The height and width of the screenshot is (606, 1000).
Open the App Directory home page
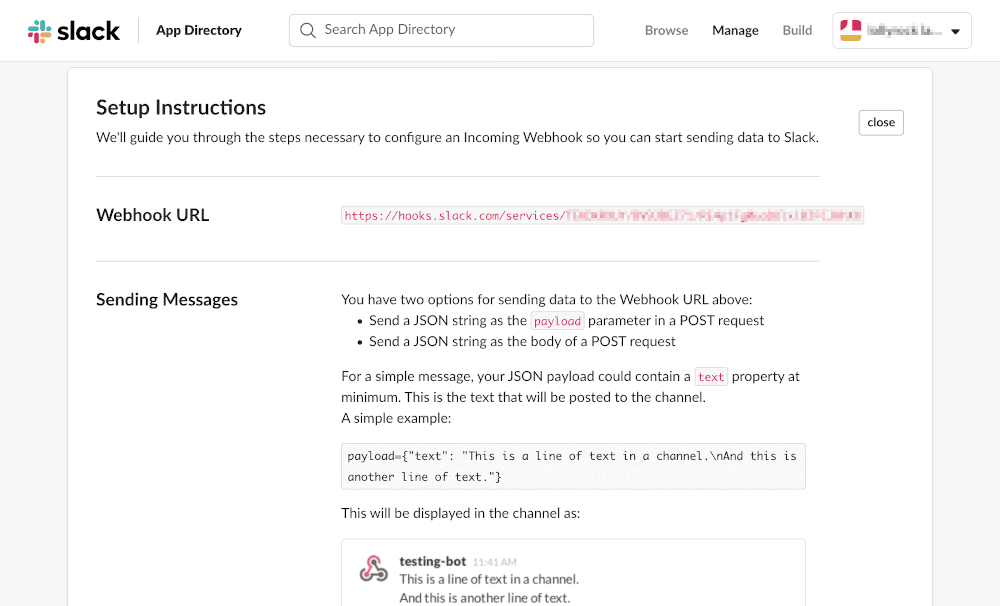tap(198, 30)
